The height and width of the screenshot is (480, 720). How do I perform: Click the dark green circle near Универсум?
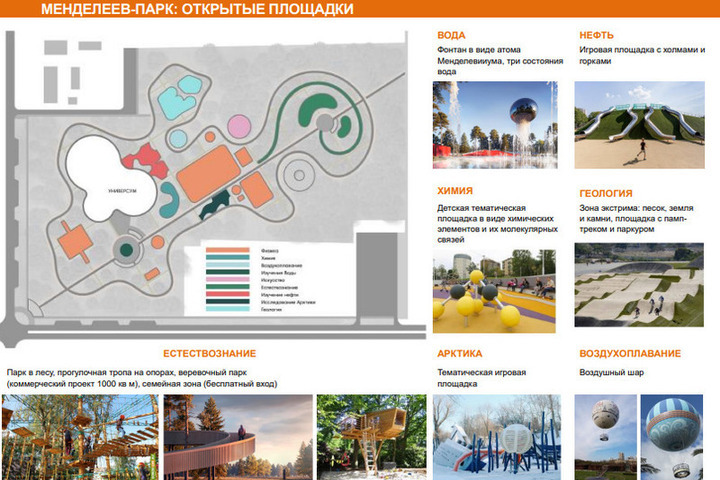[x=126, y=250]
